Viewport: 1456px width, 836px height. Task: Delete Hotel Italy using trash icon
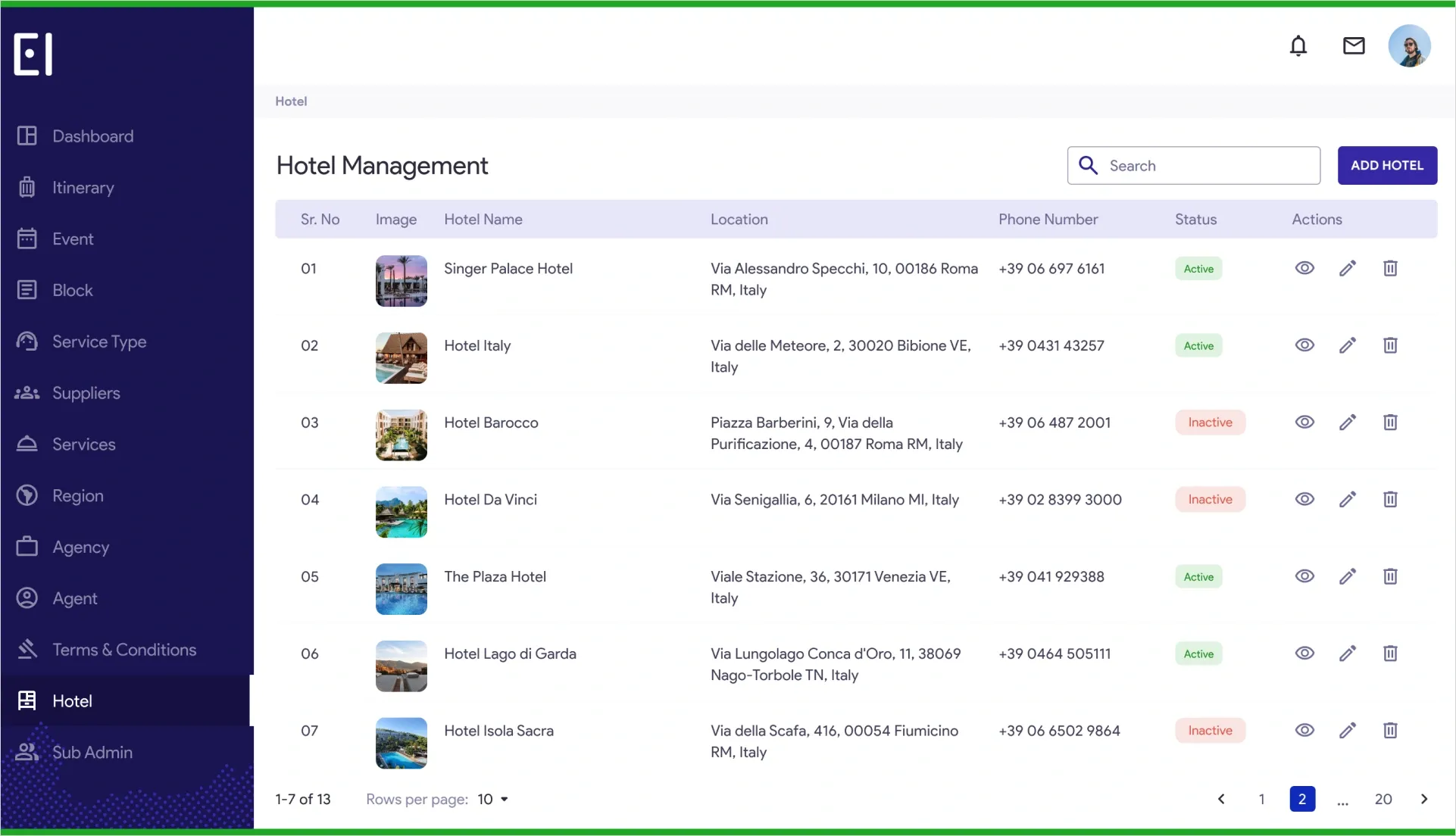(1390, 345)
